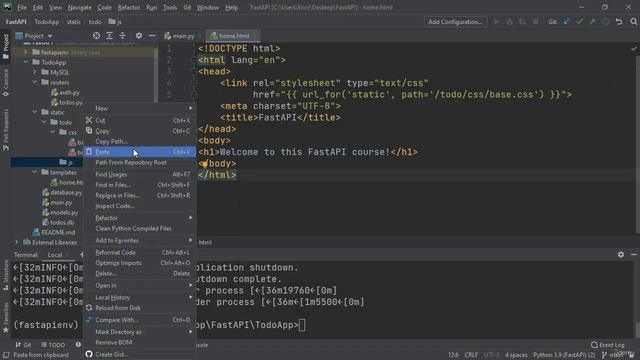Screen dimensions: 640x360
Task: Click the Git commit checkmark icon
Action: pos(580,22)
